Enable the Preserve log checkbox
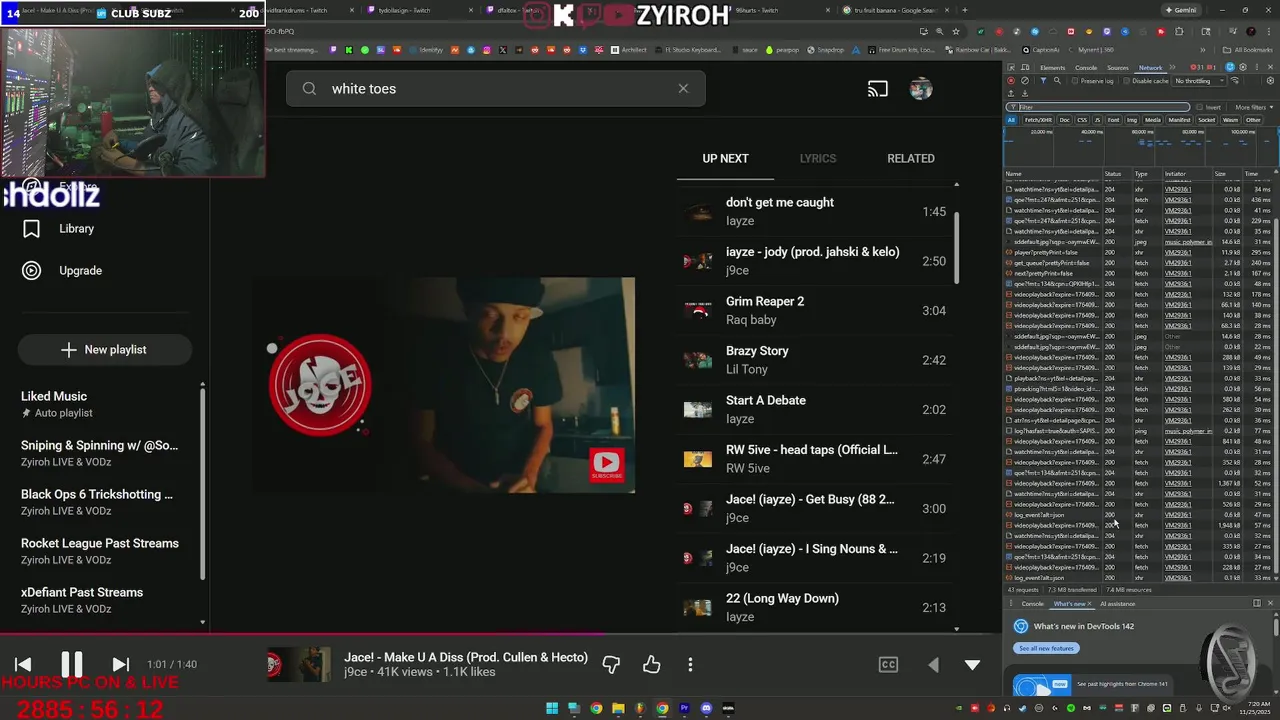Image resolution: width=1280 pixels, height=720 pixels. tap(1075, 81)
